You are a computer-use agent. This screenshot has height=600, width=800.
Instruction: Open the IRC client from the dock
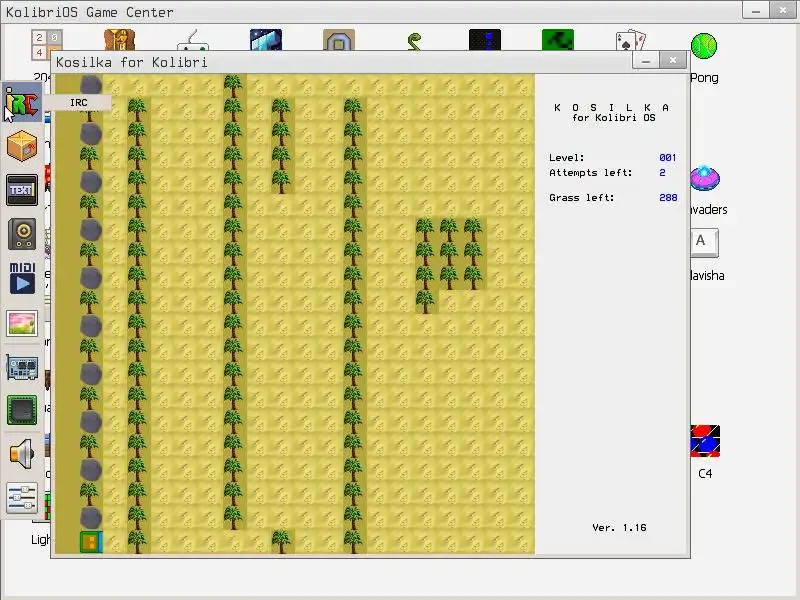coord(22,103)
